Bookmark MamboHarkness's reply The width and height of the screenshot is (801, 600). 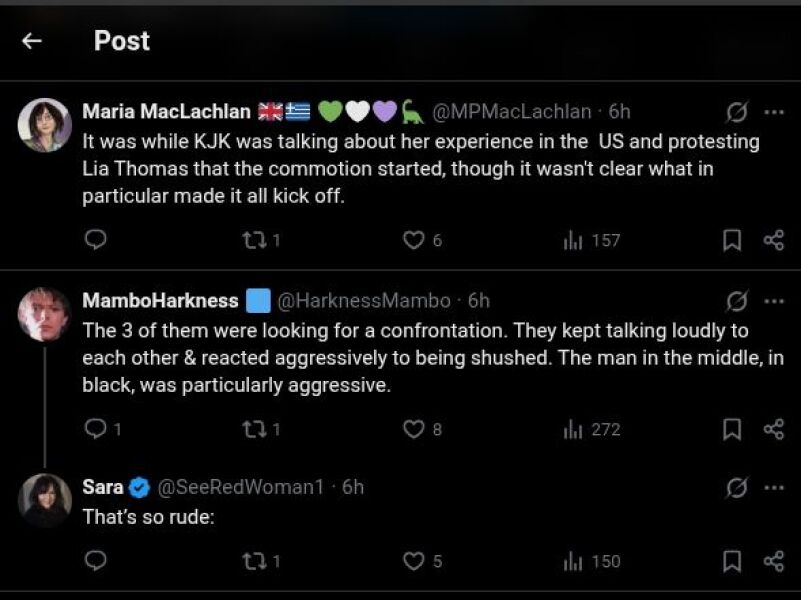731,429
